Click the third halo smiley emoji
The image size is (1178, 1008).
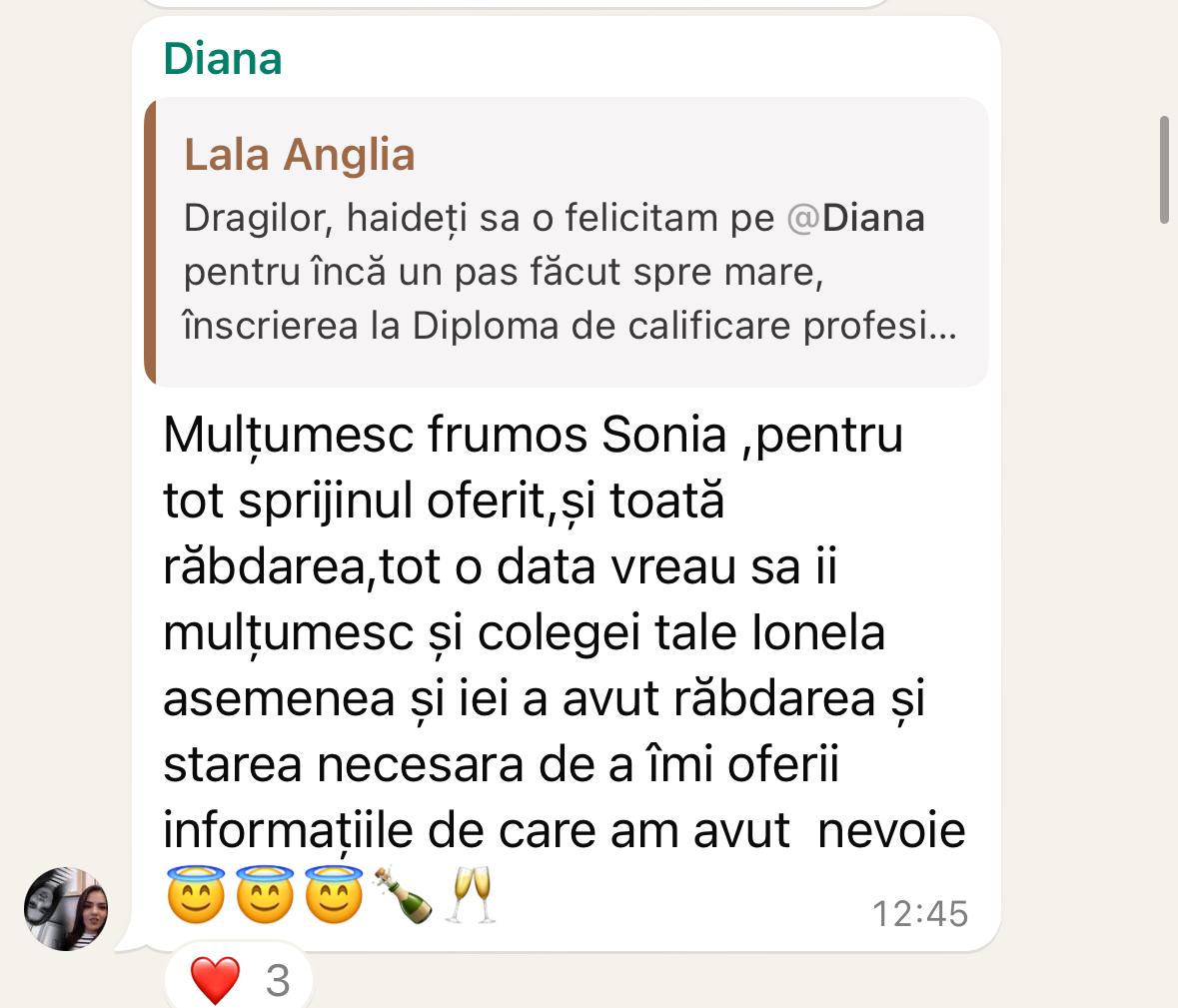335,894
